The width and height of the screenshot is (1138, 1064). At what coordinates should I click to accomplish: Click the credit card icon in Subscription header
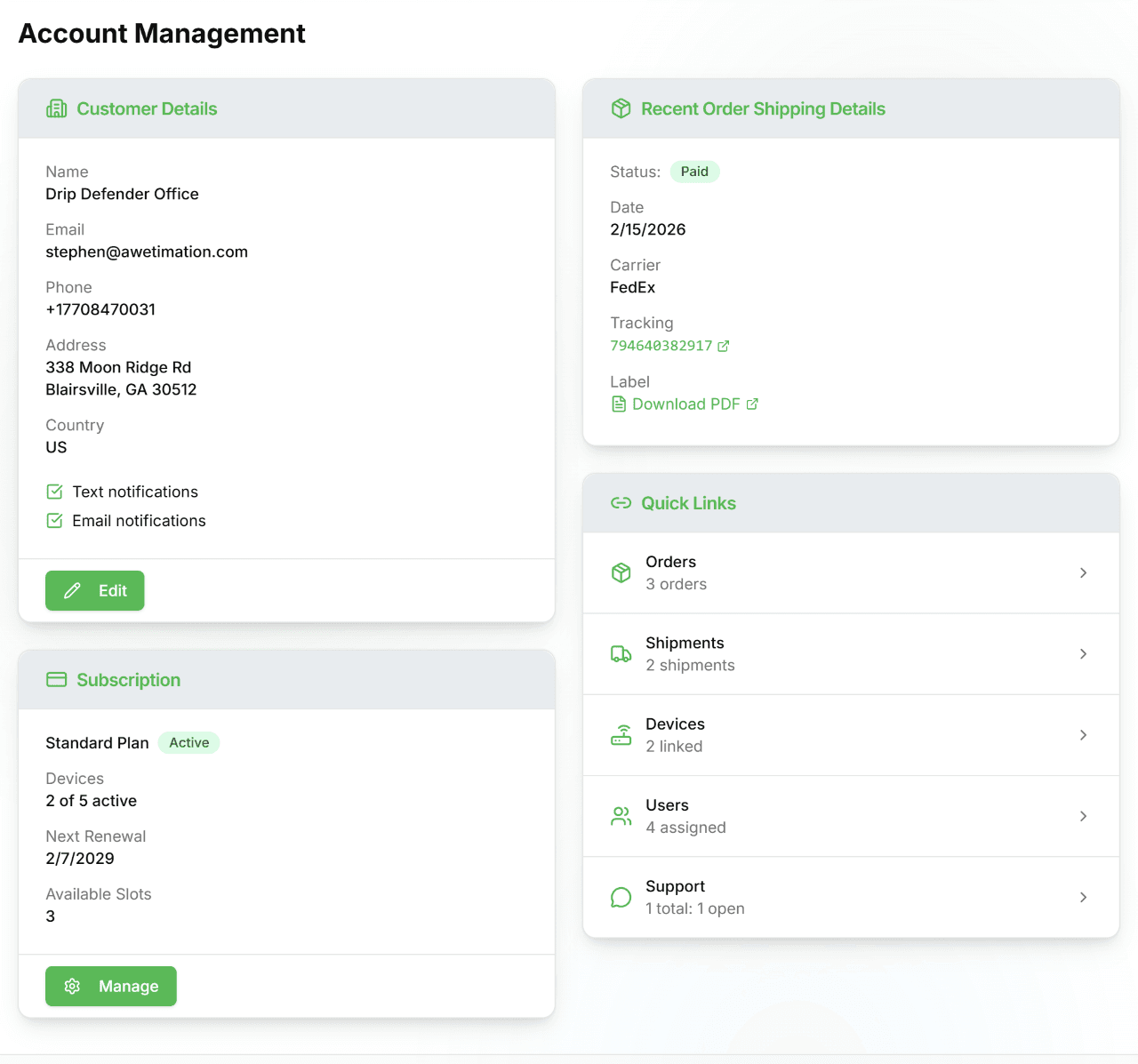coord(56,679)
